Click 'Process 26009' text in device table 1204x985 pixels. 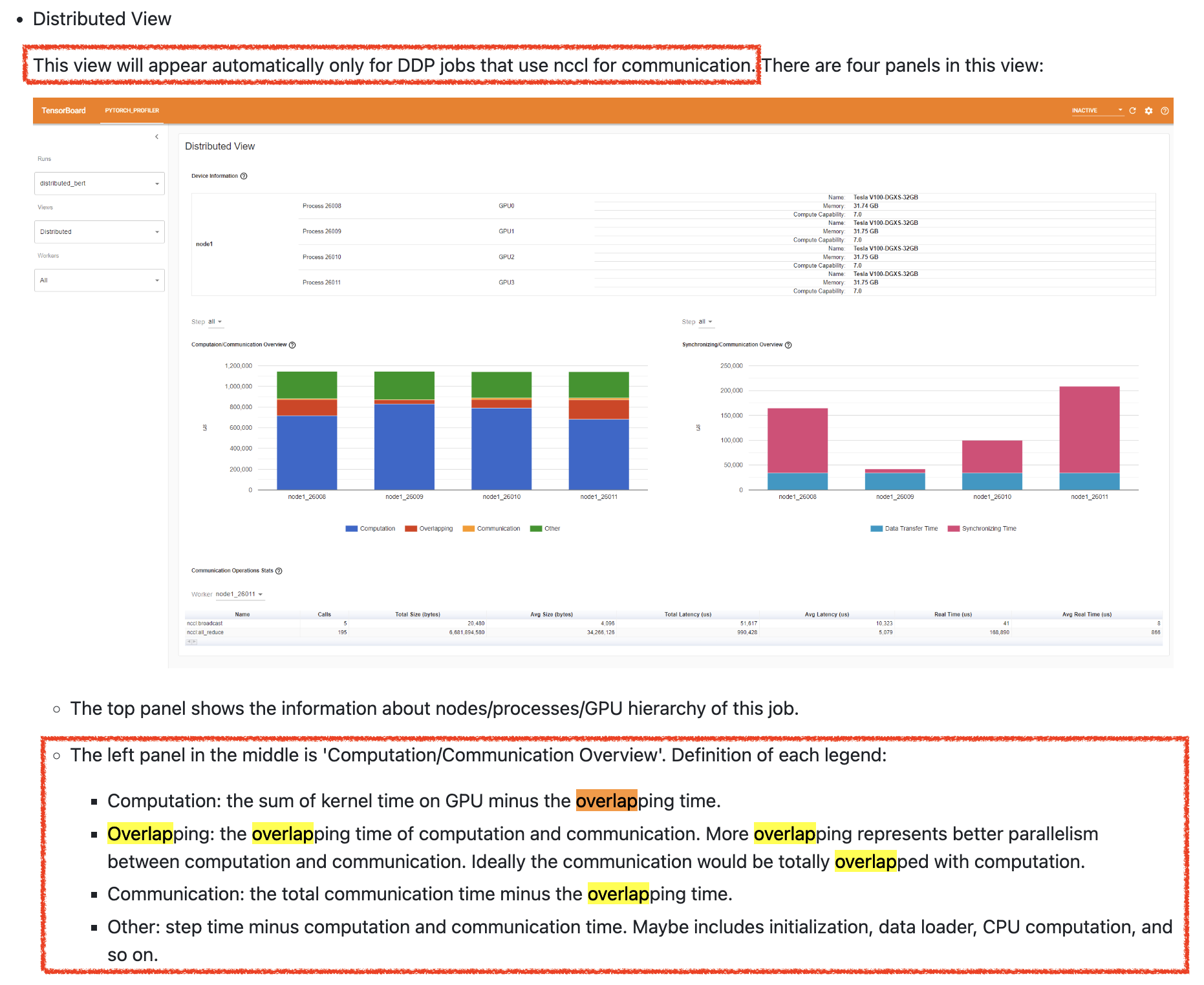(x=322, y=231)
